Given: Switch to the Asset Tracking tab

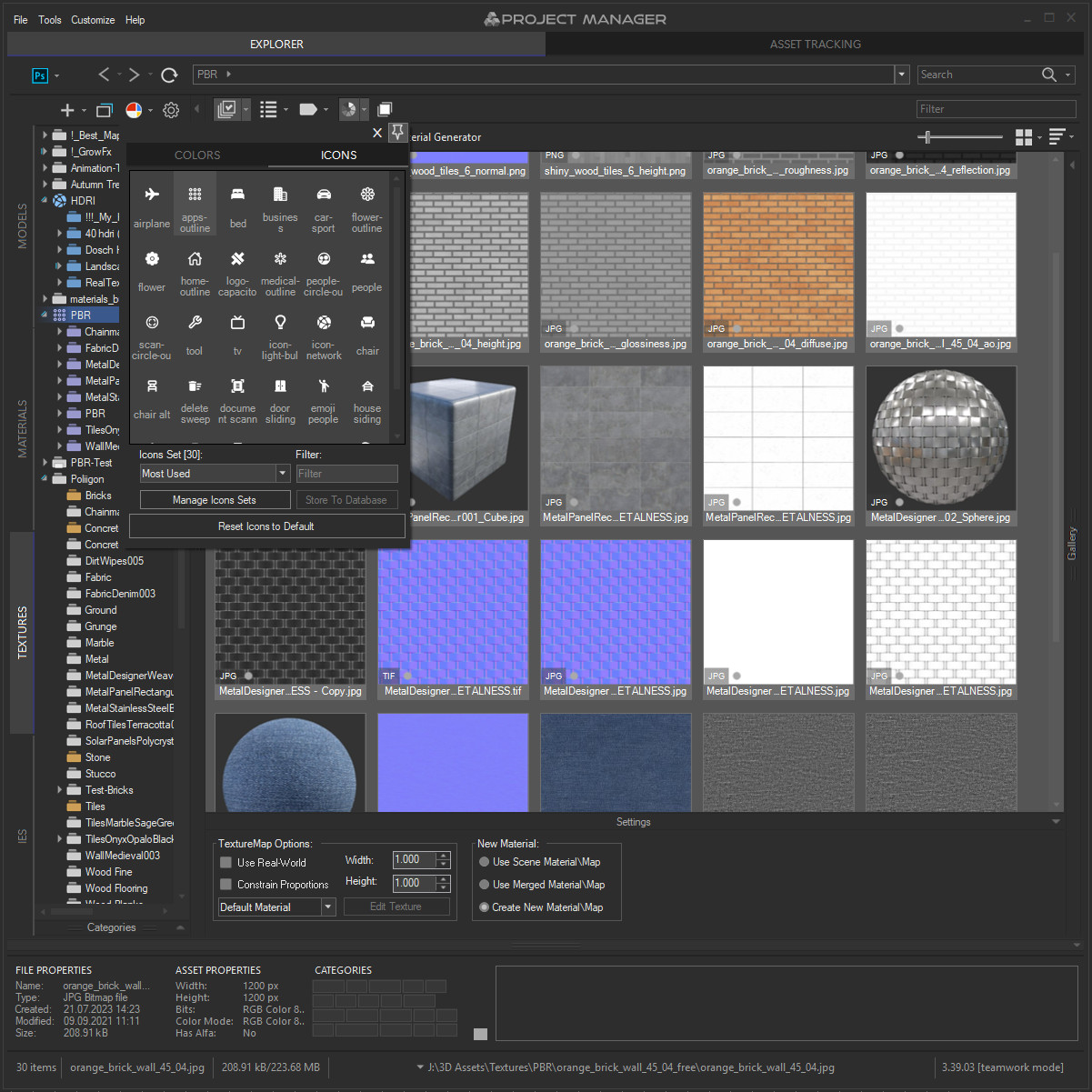Looking at the screenshot, I should coord(816,44).
